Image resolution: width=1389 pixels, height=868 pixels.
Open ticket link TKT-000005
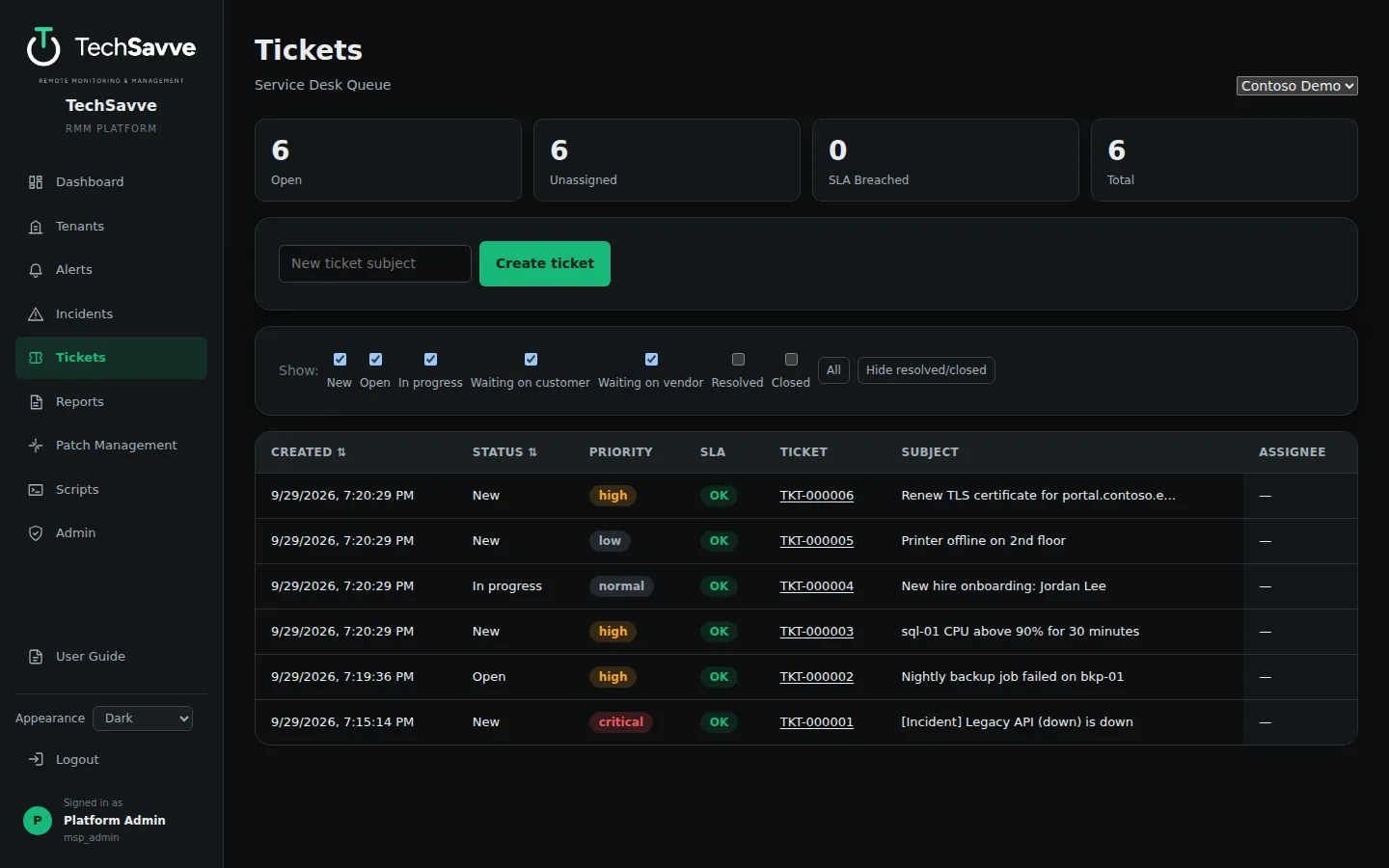tap(816, 541)
